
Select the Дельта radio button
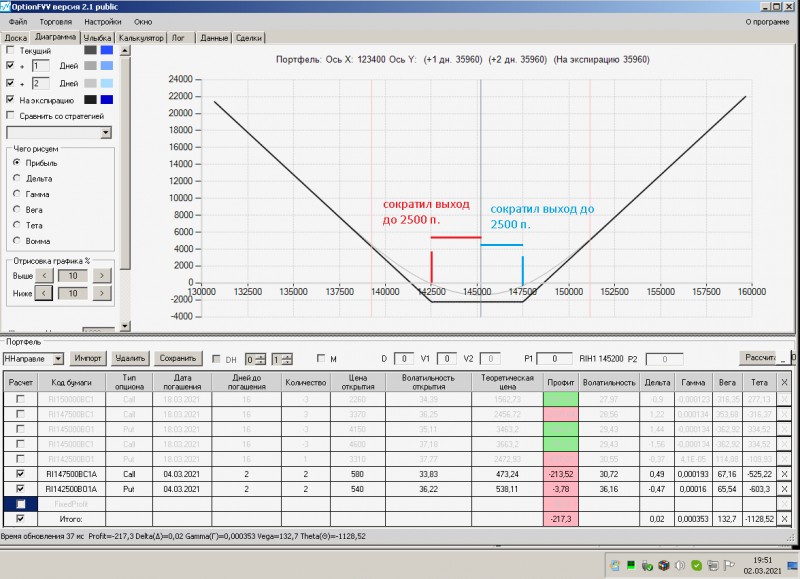coord(17,178)
